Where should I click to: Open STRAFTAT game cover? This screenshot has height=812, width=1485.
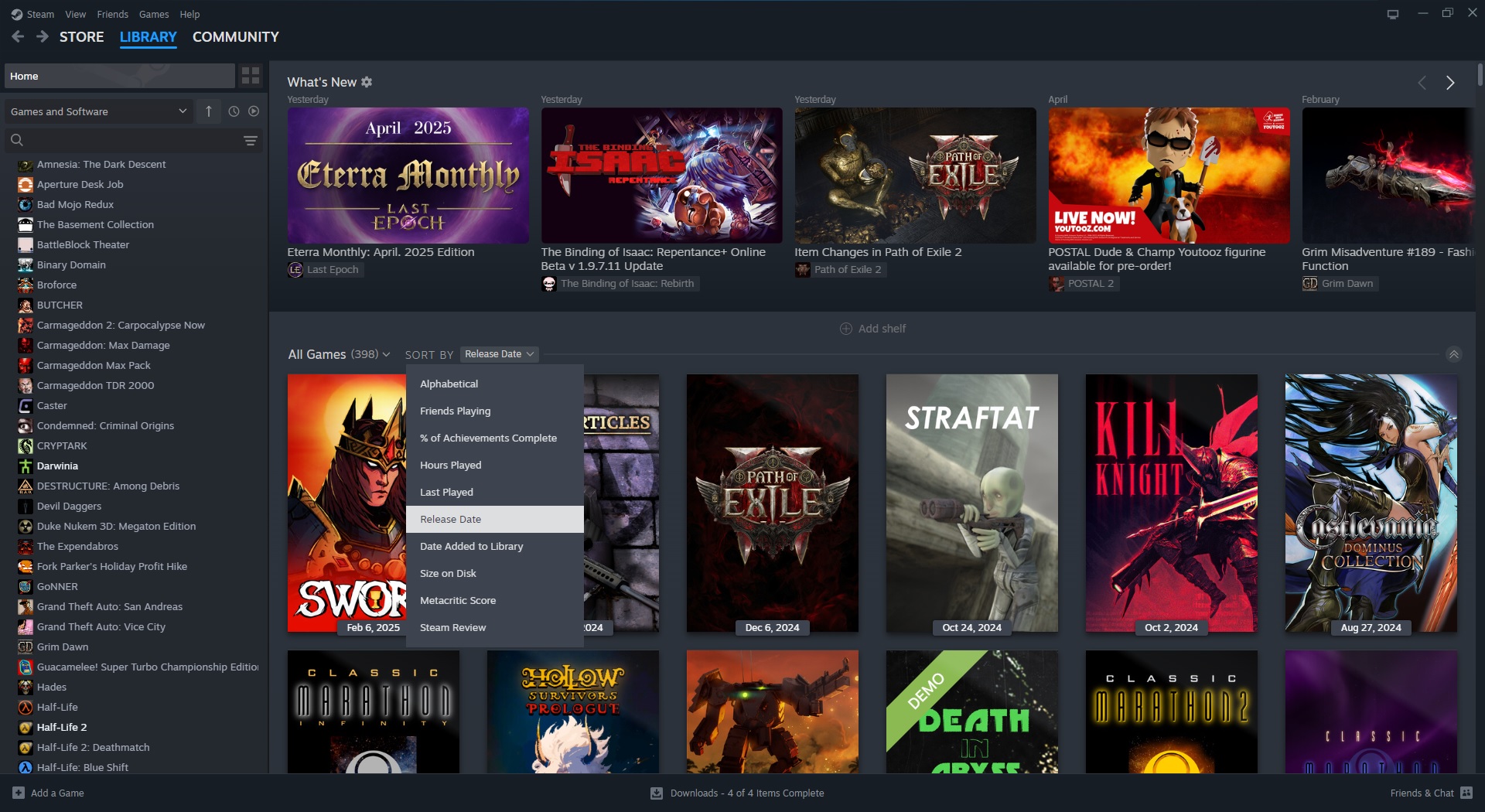point(971,503)
